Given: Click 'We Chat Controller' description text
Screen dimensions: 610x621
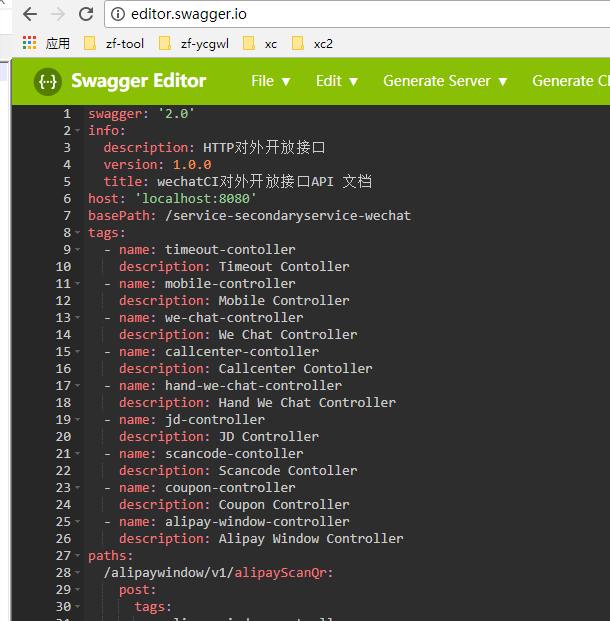Looking at the screenshot, I should [x=288, y=335].
